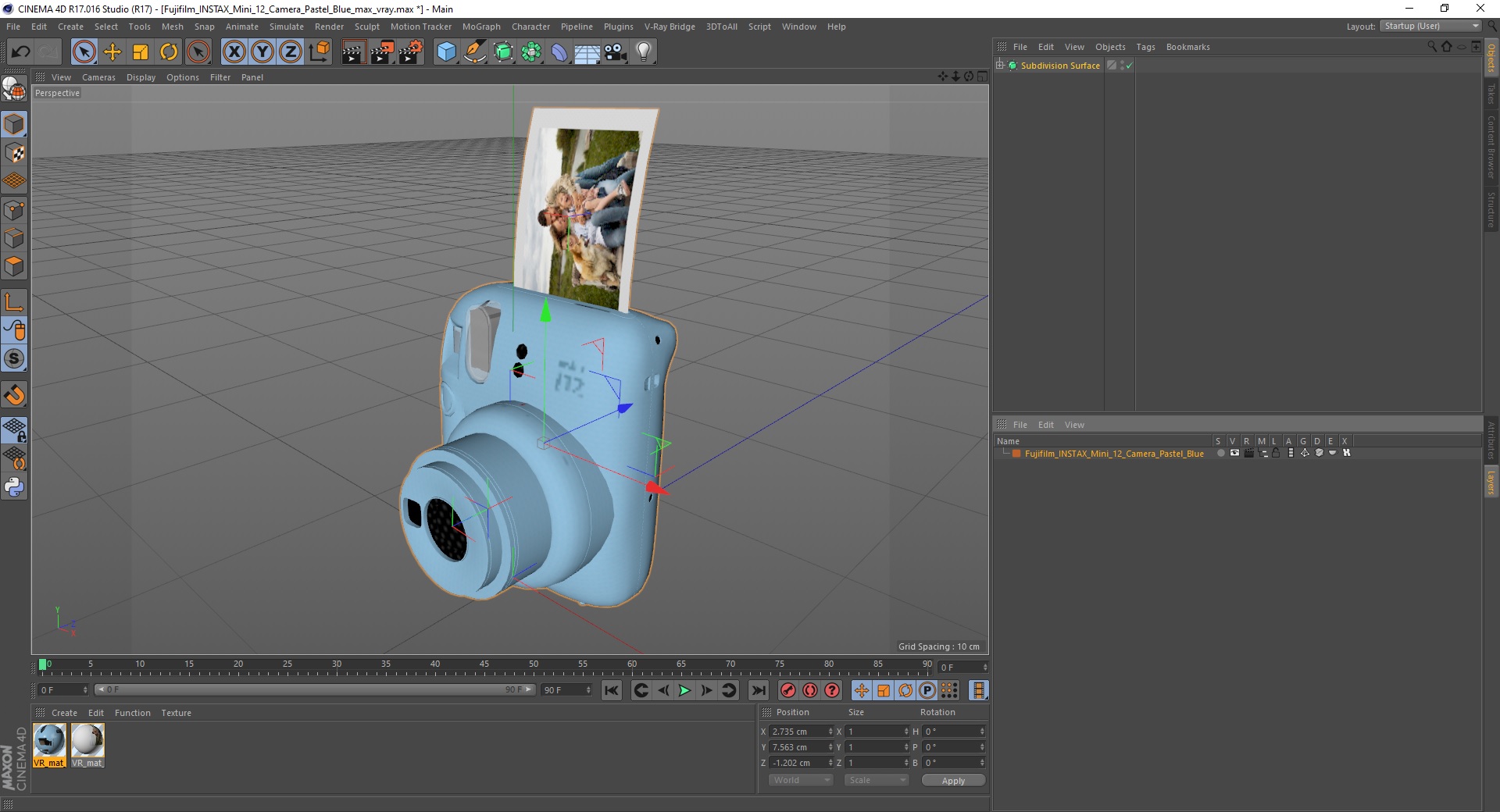Activate the Move tool
Screen dimensions: 1500x812
pyautogui.click(x=112, y=52)
